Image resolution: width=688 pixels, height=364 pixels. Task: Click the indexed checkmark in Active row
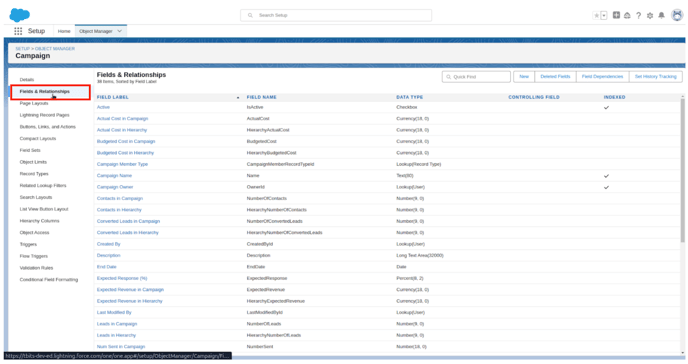point(606,107)
